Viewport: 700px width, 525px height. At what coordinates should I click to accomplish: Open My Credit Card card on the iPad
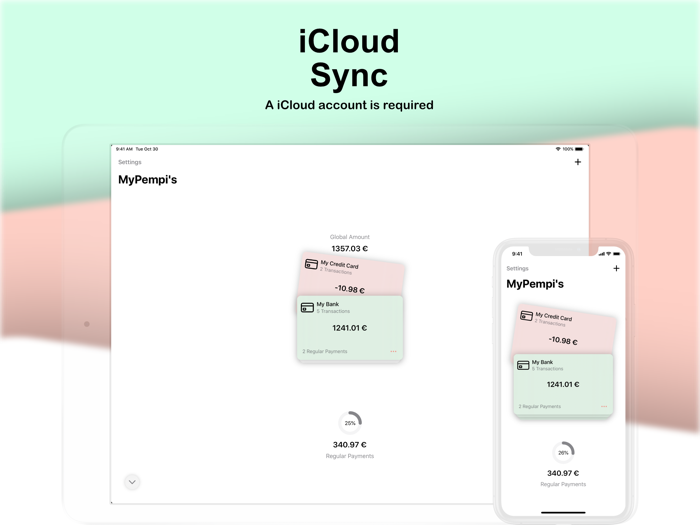(x=352, y=275)
